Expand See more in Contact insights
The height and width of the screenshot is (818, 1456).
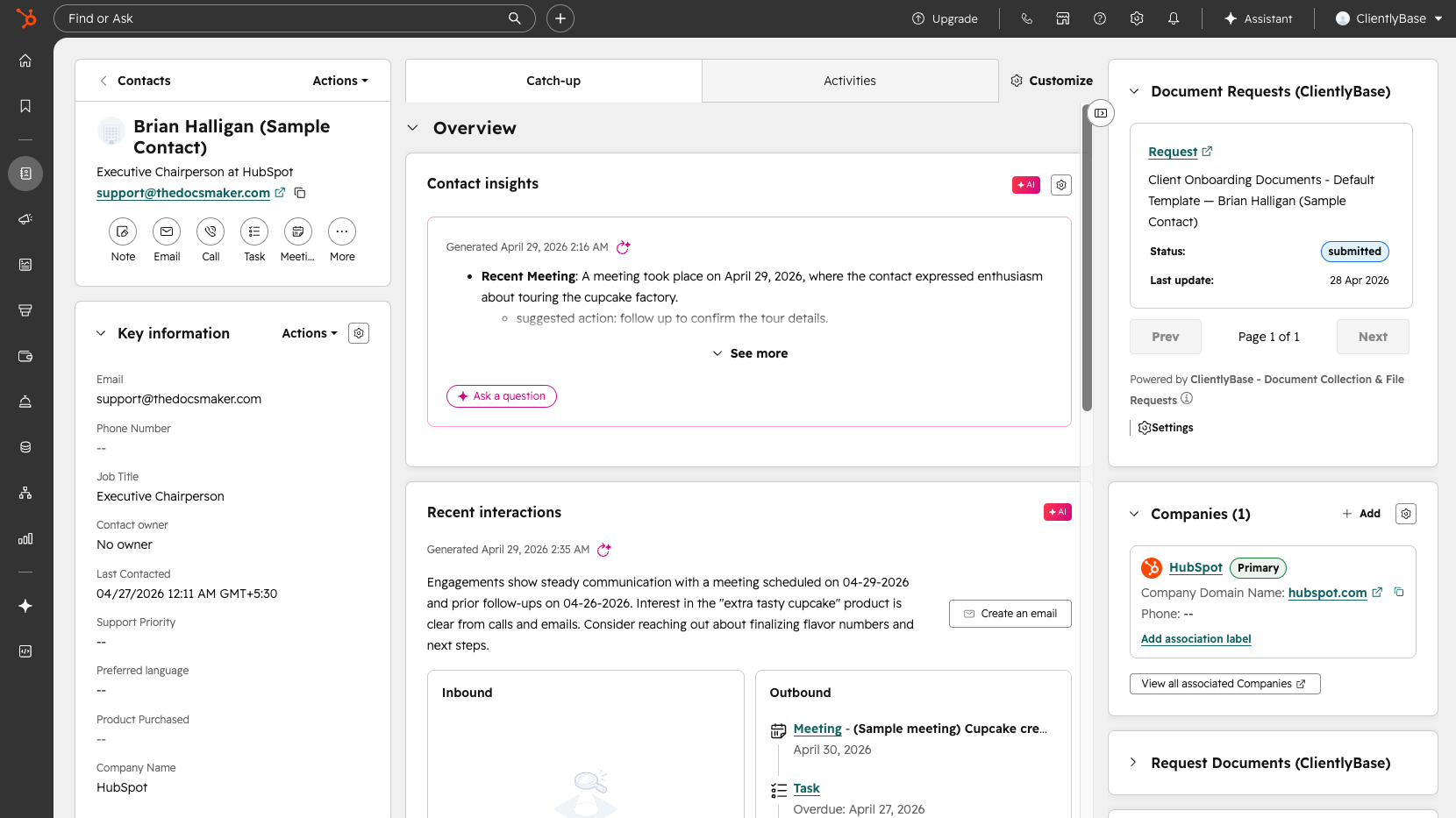pos(750,353)
